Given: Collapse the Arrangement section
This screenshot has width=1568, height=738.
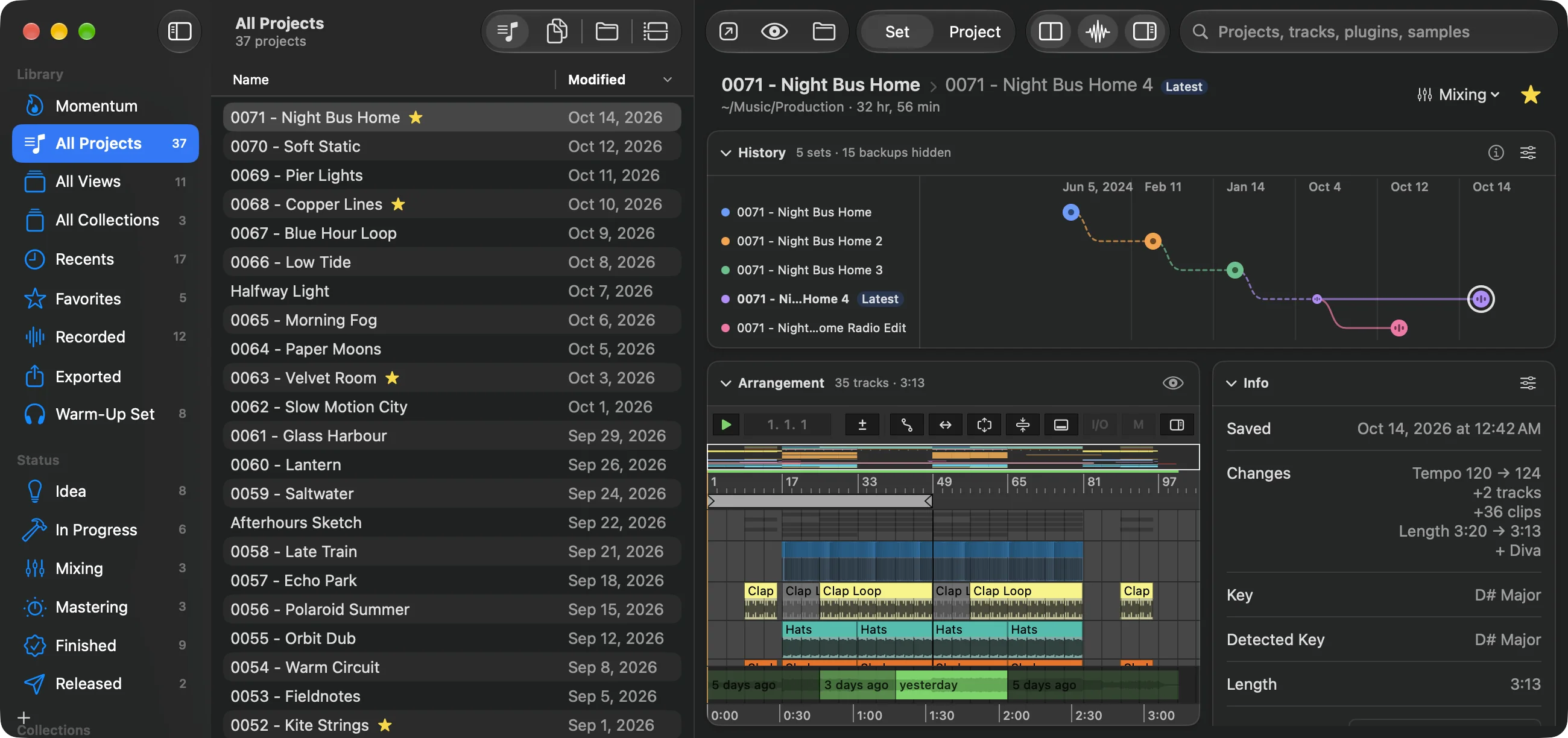Looking at the screenshot, I should [726, 383].
